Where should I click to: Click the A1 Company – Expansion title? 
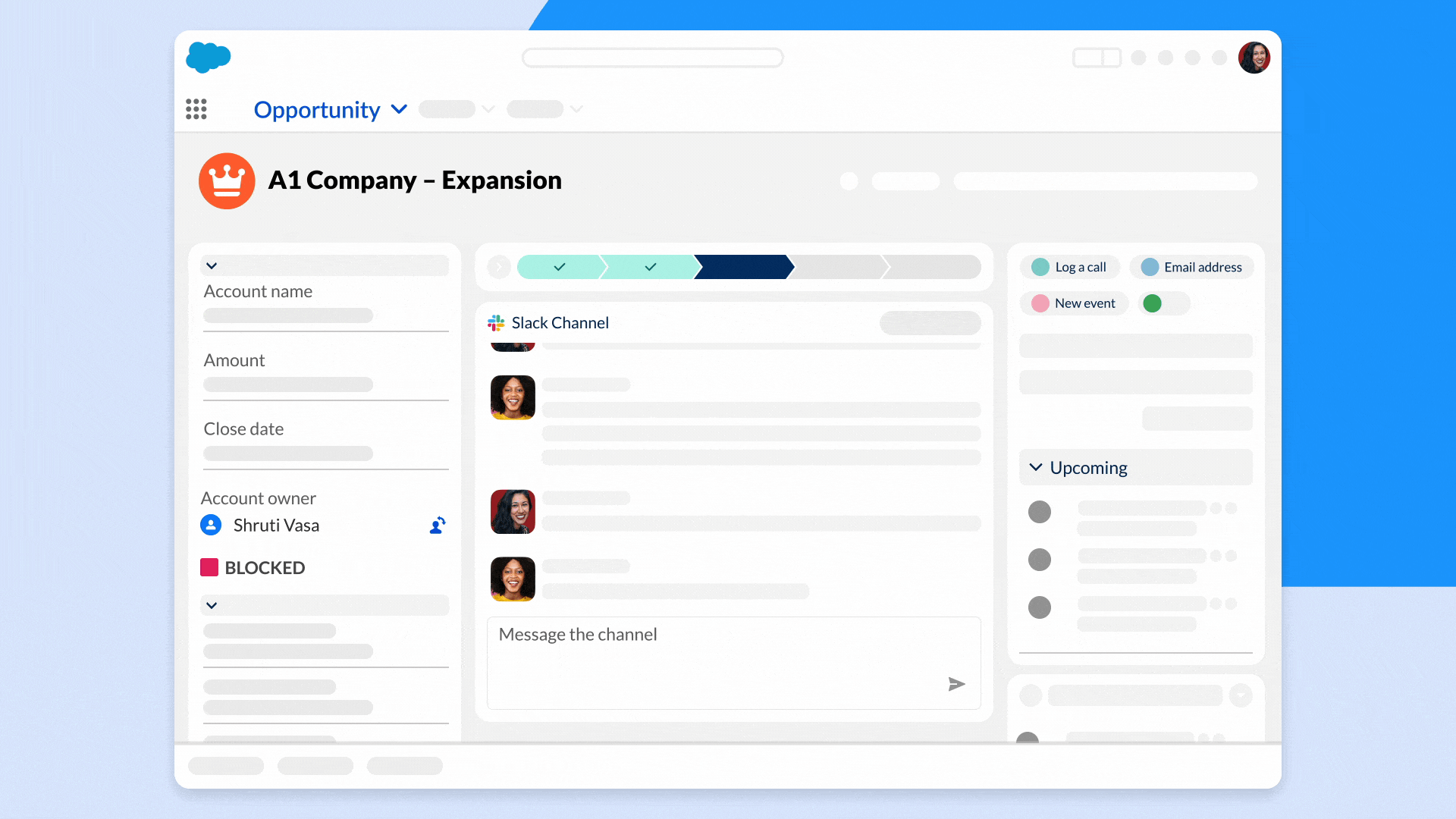pyautogui.click(x=415, y=180)
